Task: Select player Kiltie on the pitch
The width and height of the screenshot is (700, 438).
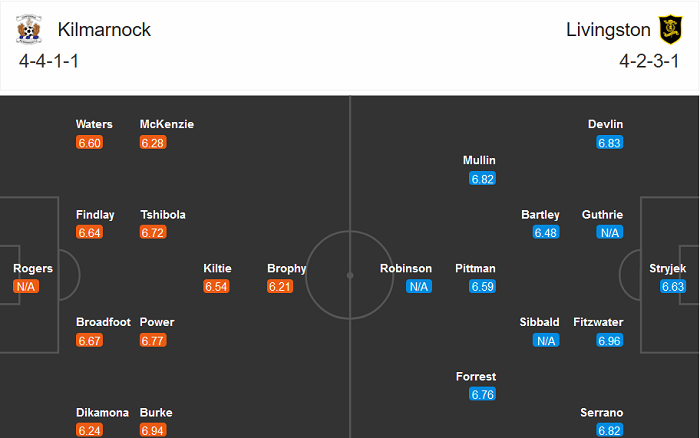Action: coord(217,268)
